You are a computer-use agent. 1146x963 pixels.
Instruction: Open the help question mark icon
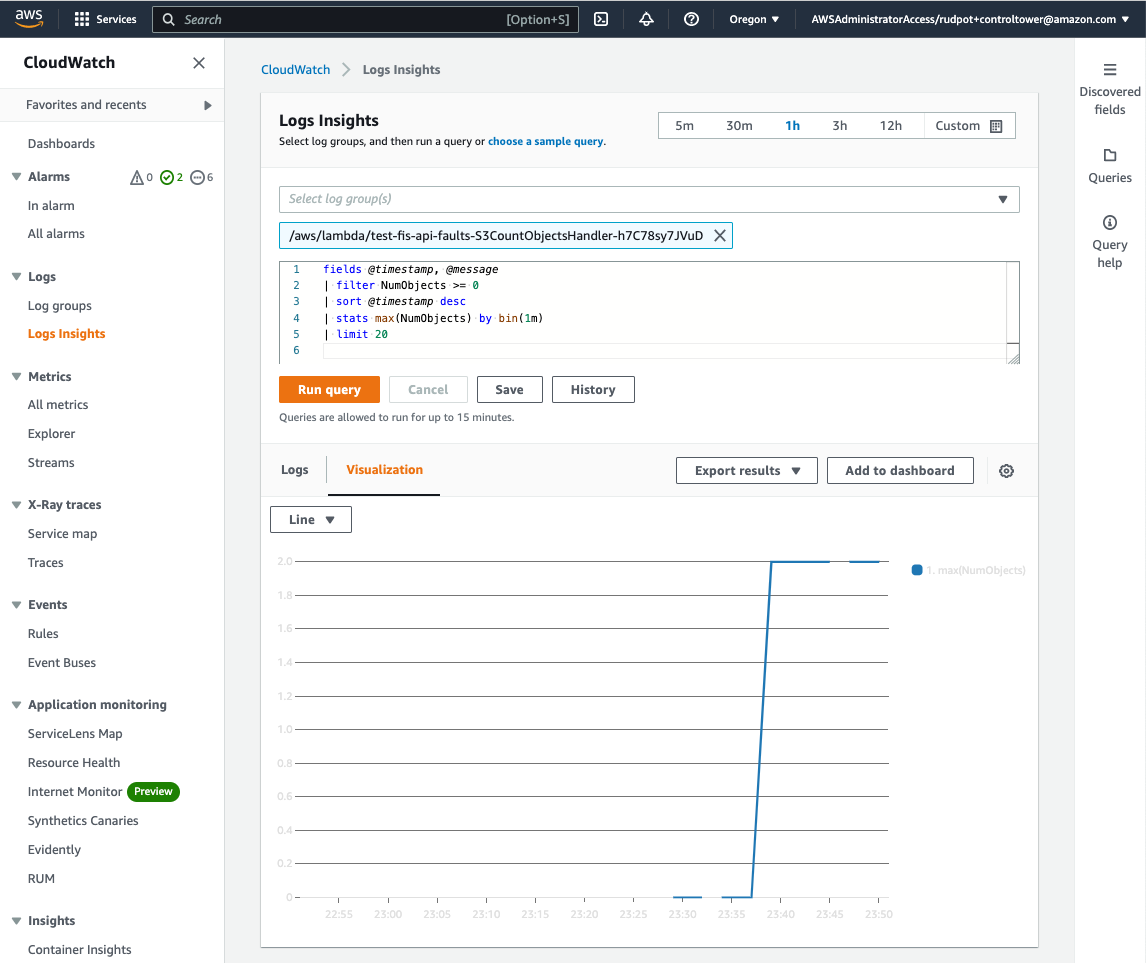point(691,18)
